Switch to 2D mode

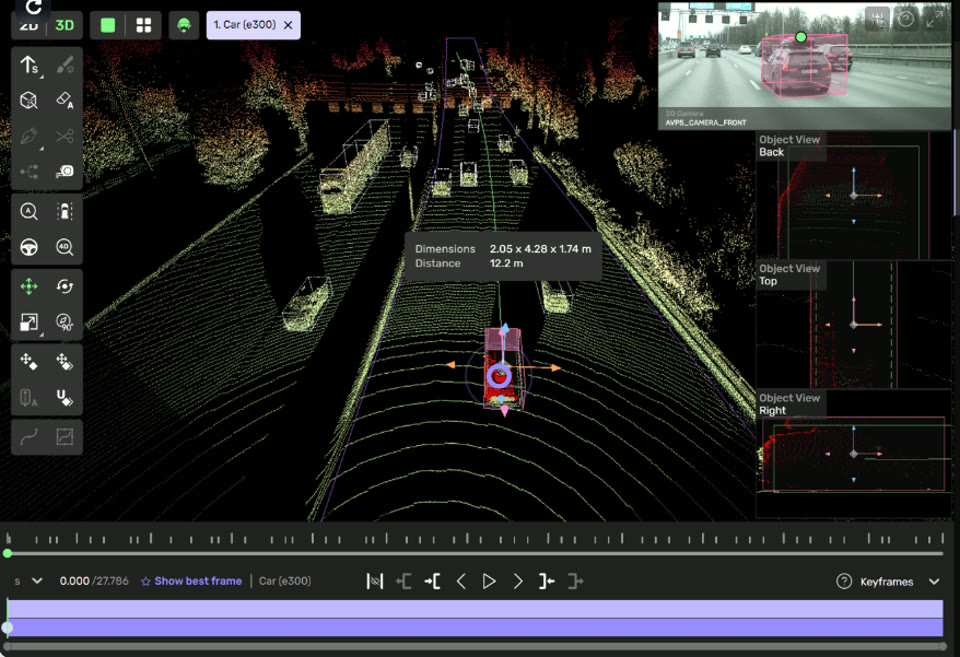pos(28,24)
